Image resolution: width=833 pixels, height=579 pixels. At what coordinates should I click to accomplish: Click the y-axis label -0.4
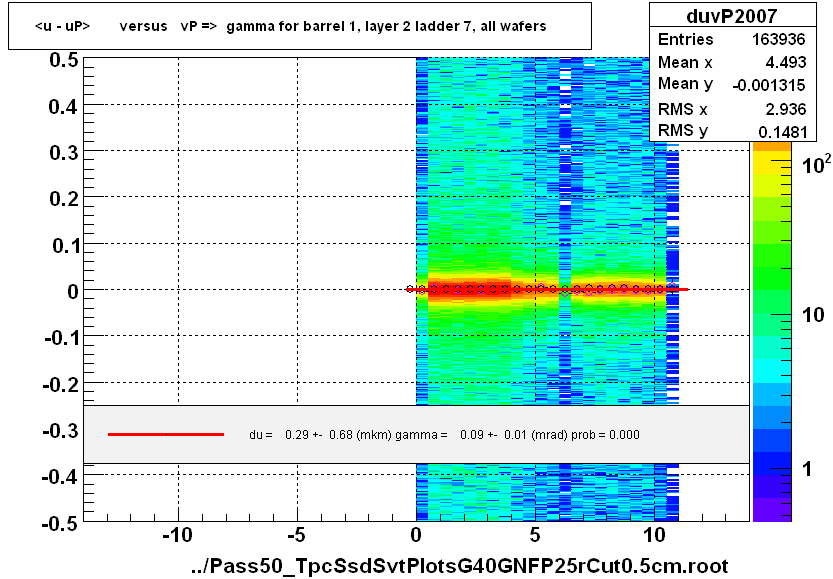[x=61, y=476]
